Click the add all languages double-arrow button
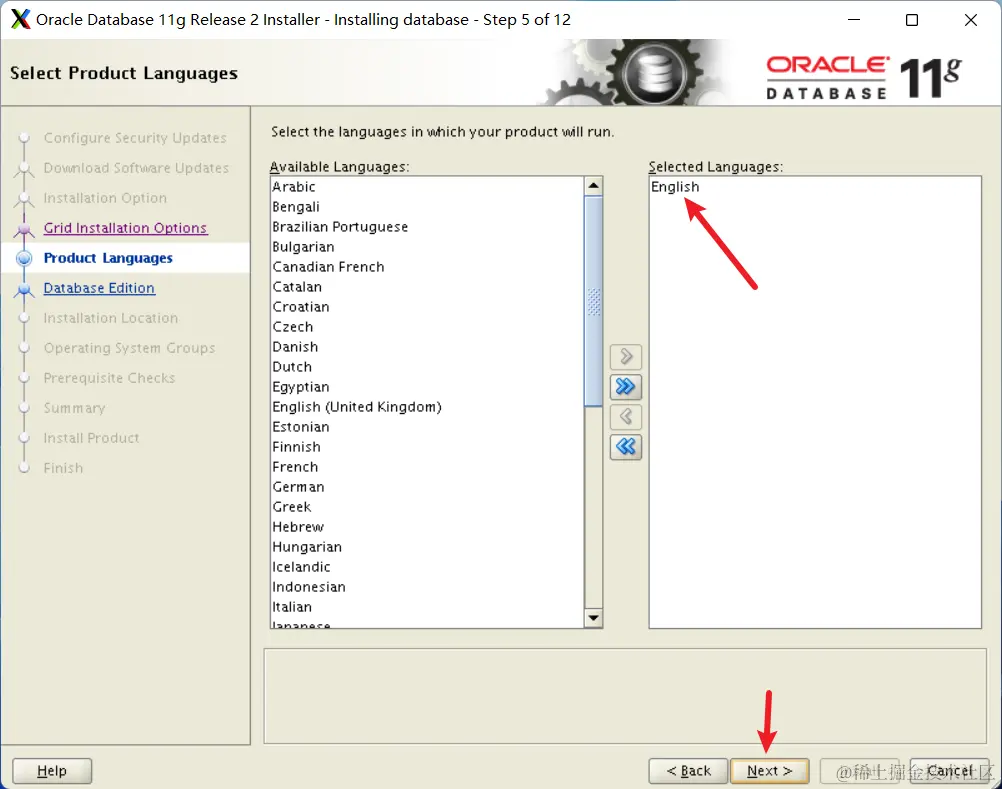1002x789 pixels. (x=626, y=387)
